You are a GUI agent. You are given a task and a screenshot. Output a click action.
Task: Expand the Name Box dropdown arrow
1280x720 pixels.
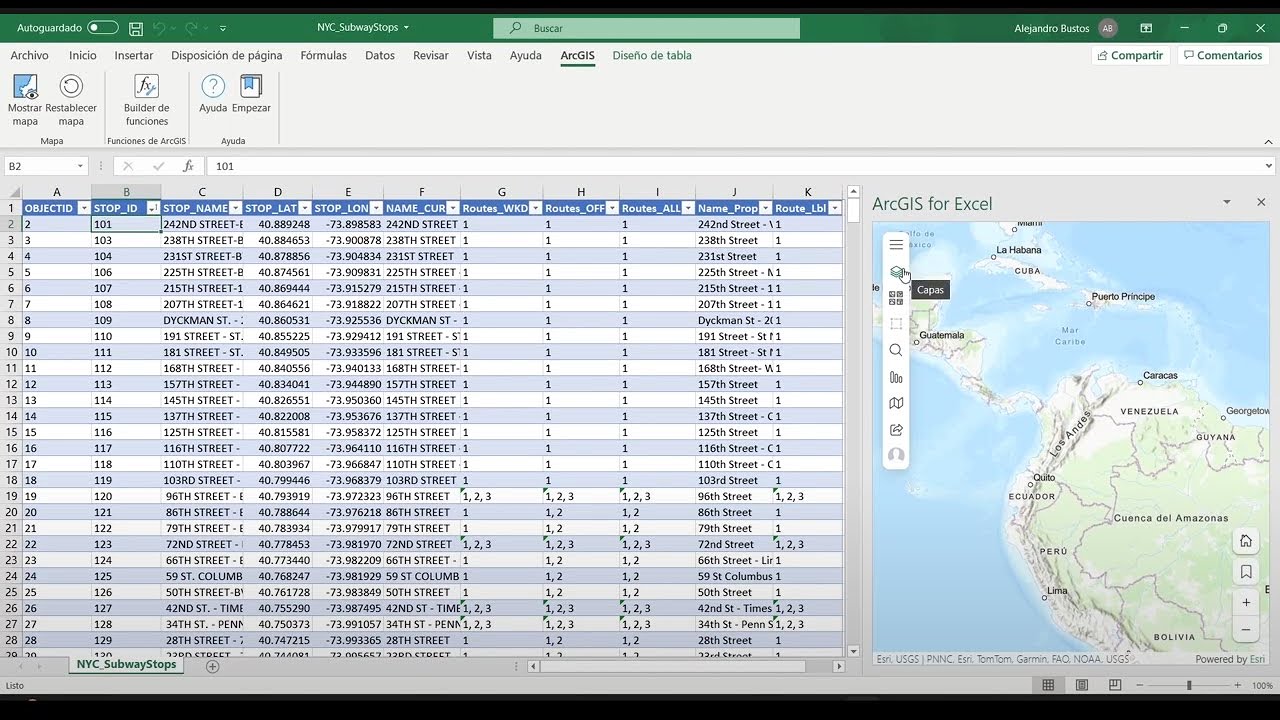coord(80,166)
